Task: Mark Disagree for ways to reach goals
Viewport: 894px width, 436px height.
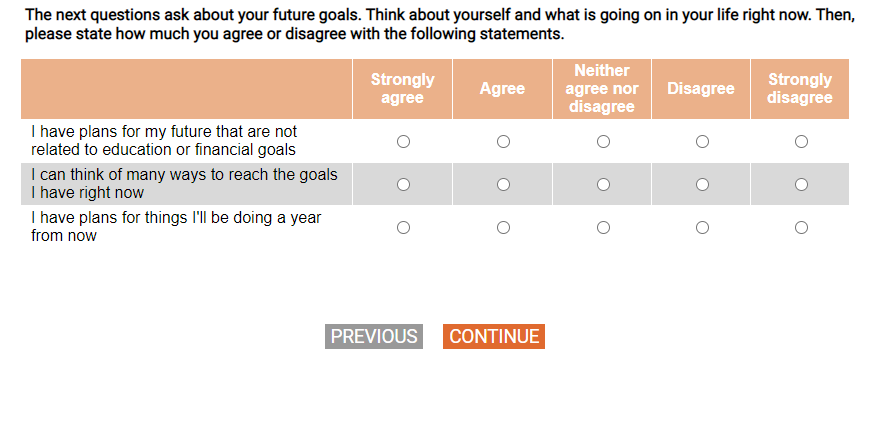Action: (x=702, y=184)
